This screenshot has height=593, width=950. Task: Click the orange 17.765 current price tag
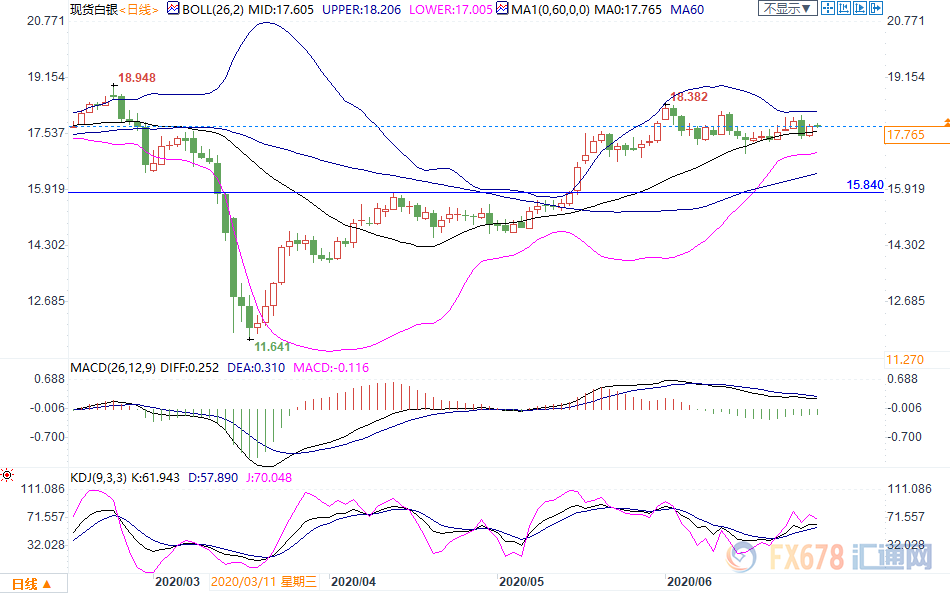[904, 135]
